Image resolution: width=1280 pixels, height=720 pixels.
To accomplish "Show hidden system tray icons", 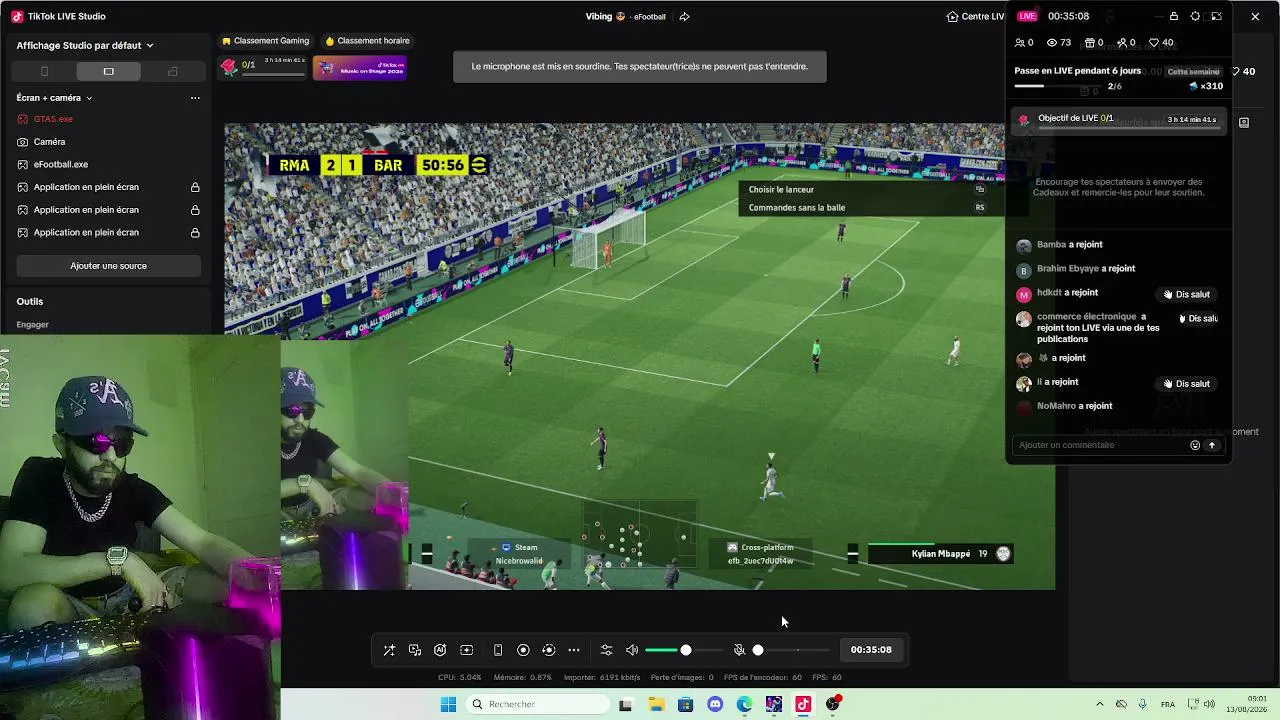I will [x=1100, y=704].
